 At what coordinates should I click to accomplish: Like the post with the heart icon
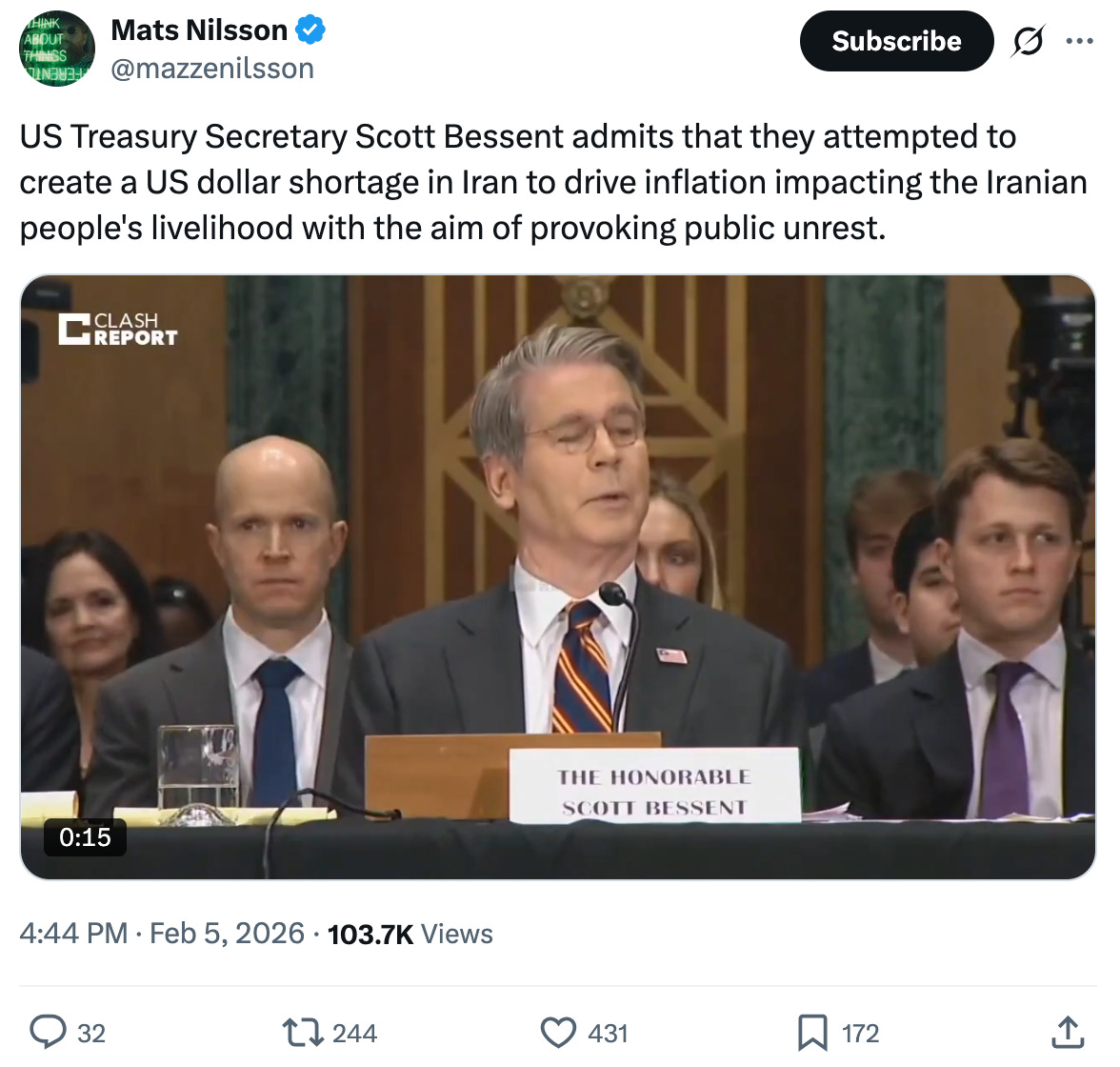(x=558, y=1033)
